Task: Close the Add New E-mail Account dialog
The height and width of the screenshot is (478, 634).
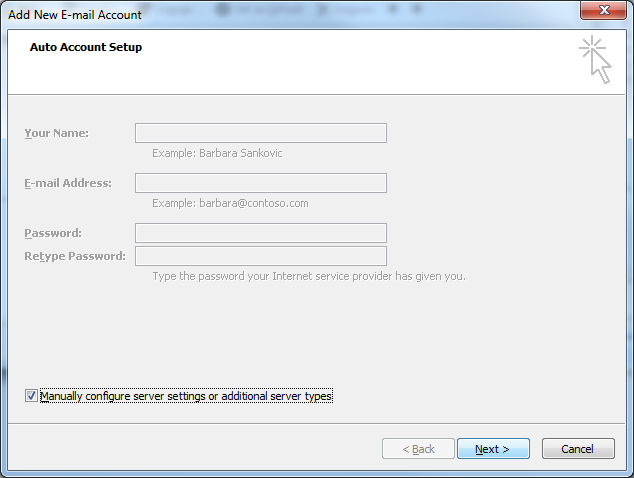Action: [603, 10]
